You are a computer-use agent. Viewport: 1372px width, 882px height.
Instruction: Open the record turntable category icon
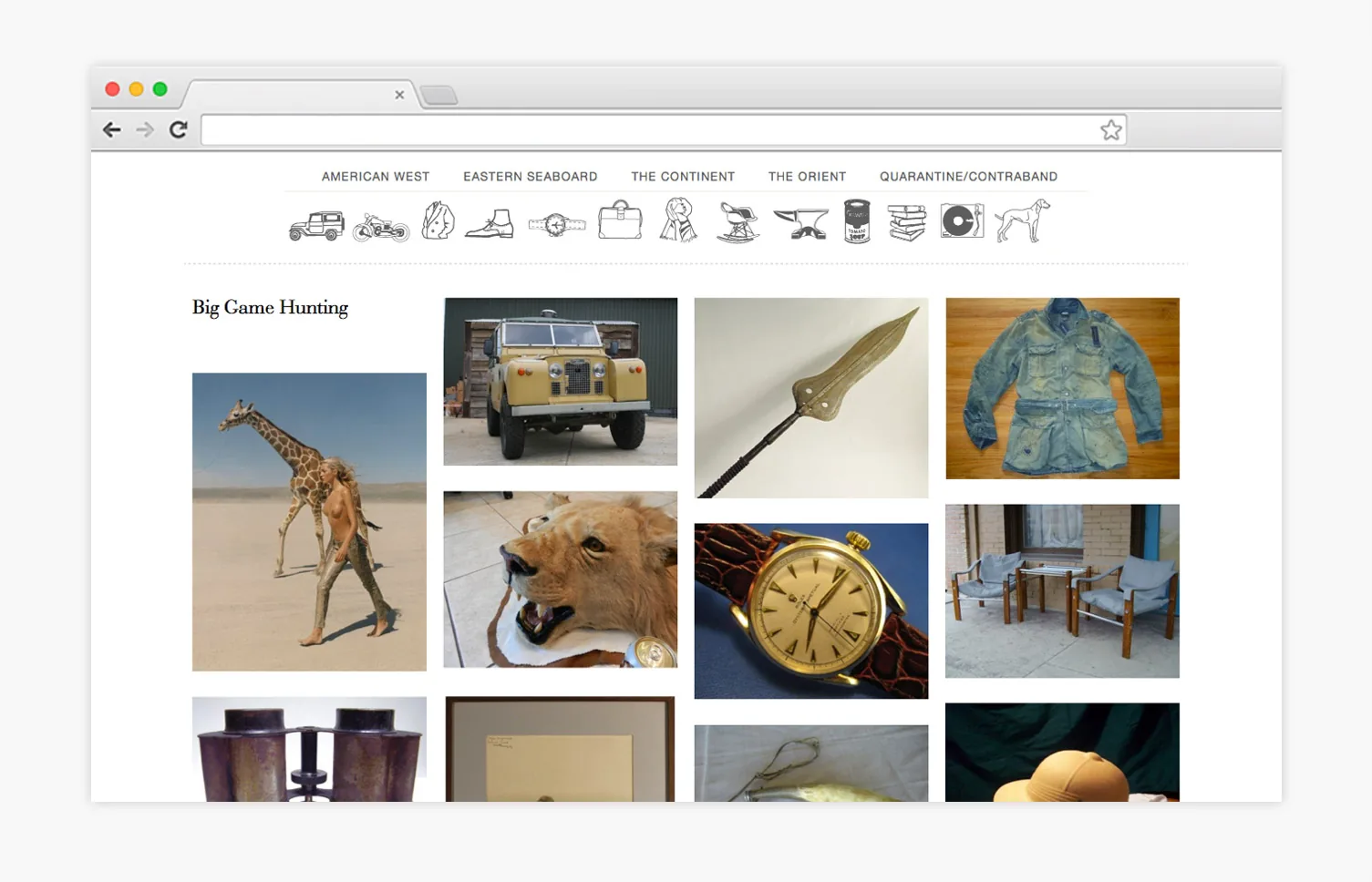tap(962, 221)
